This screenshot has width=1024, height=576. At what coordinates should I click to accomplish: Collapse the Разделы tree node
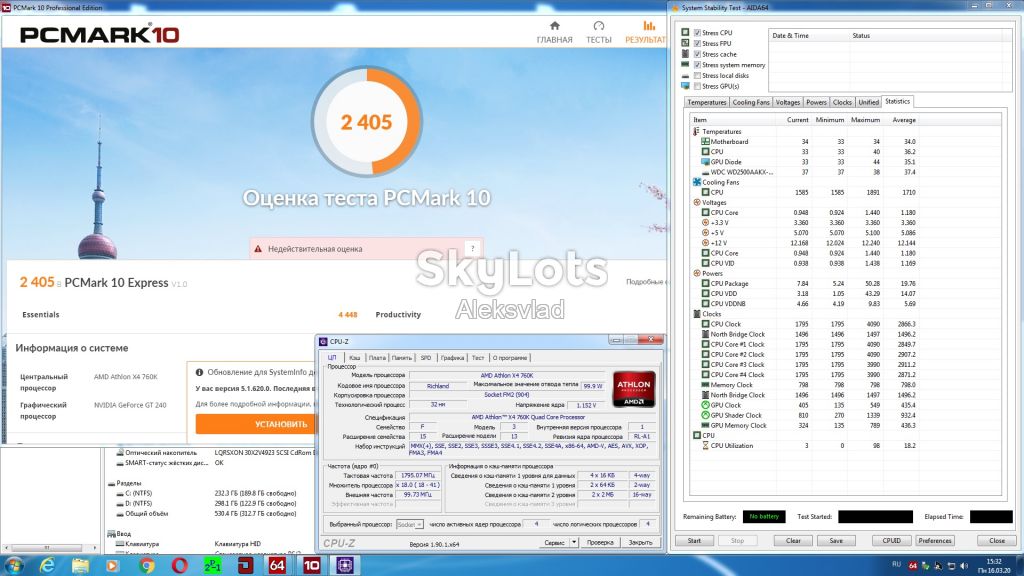[111, 483]
